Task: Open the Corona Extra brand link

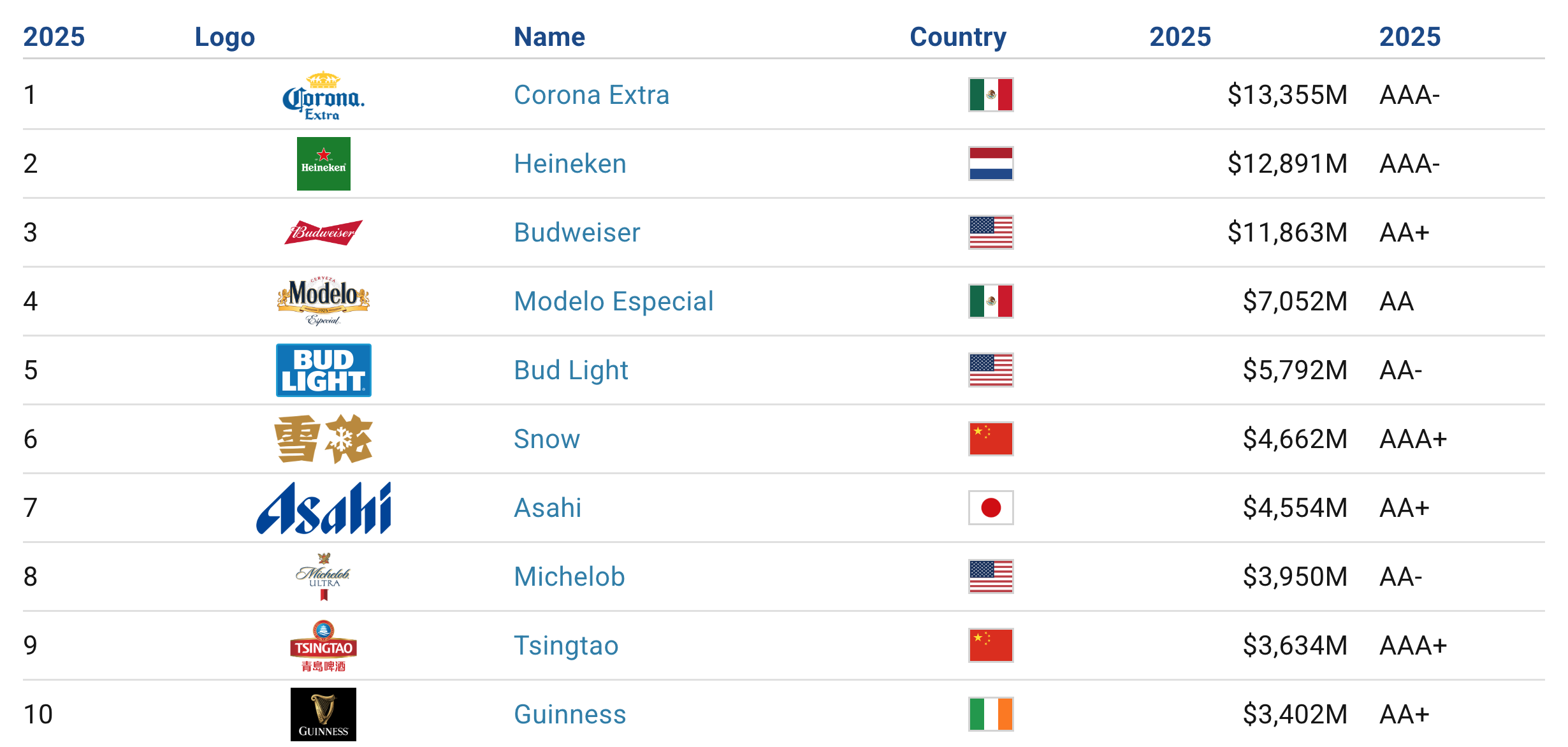Action: [592, 95]
